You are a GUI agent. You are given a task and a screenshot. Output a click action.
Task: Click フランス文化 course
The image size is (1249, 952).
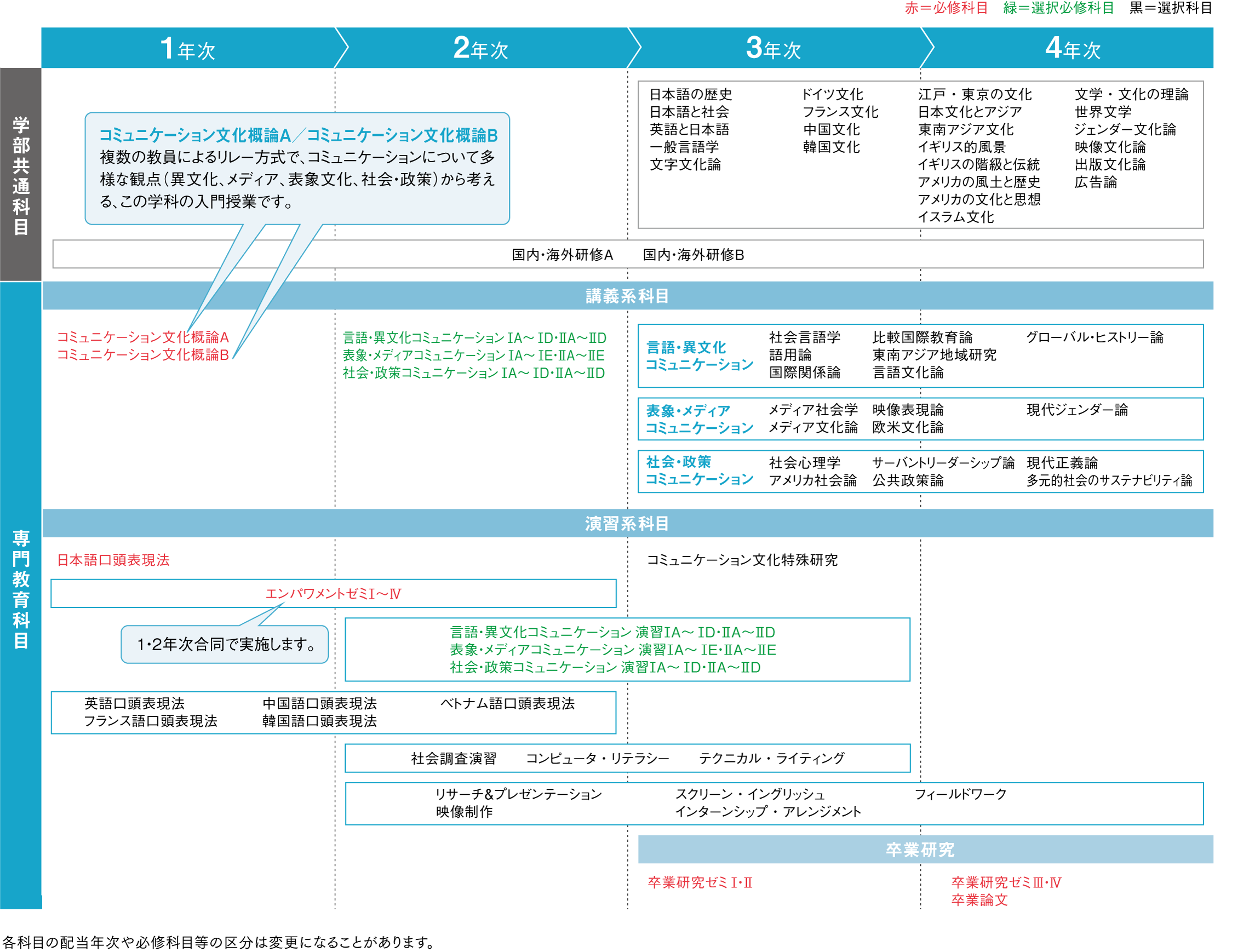840,112
